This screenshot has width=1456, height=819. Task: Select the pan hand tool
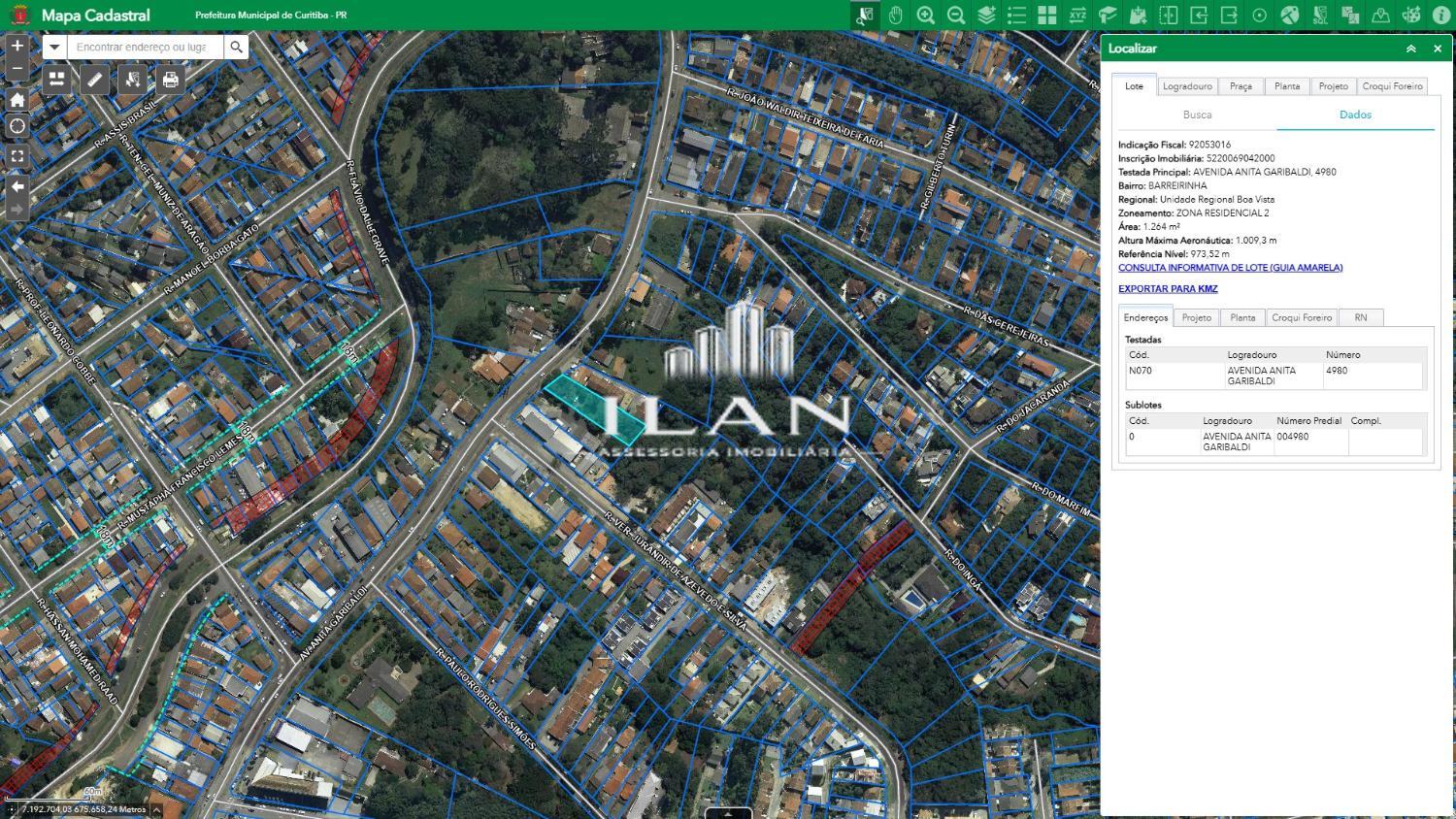895,15
